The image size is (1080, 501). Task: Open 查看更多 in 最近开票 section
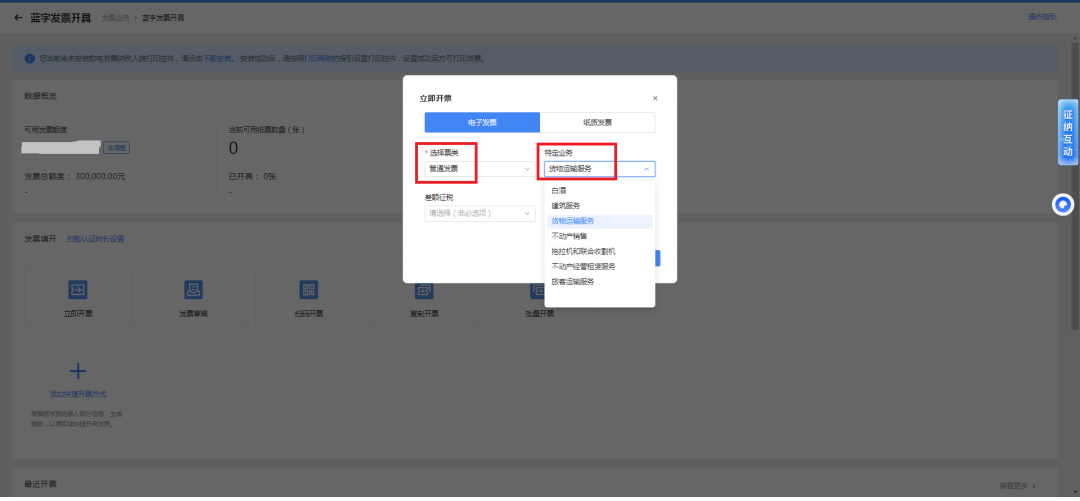click(x=1017, y=486)
